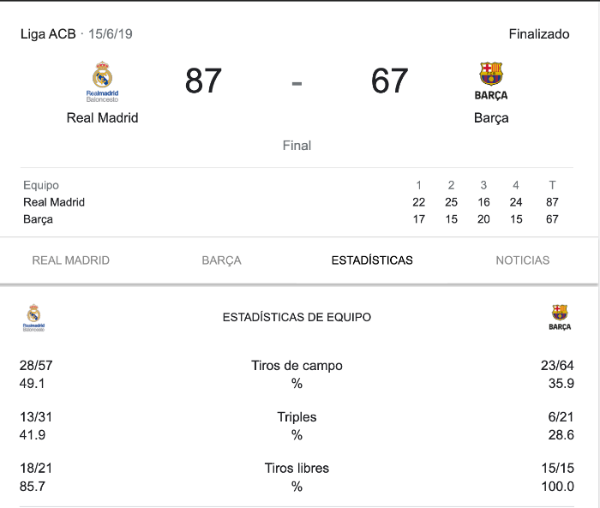
Task: Open the NOTICIAS tab
Action: (x=523, y=261)
